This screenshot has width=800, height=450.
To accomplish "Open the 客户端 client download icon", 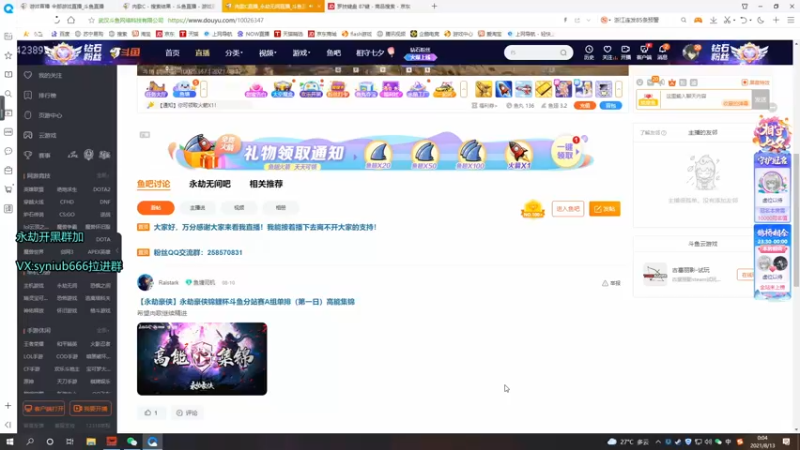I will tap(644, 52).
